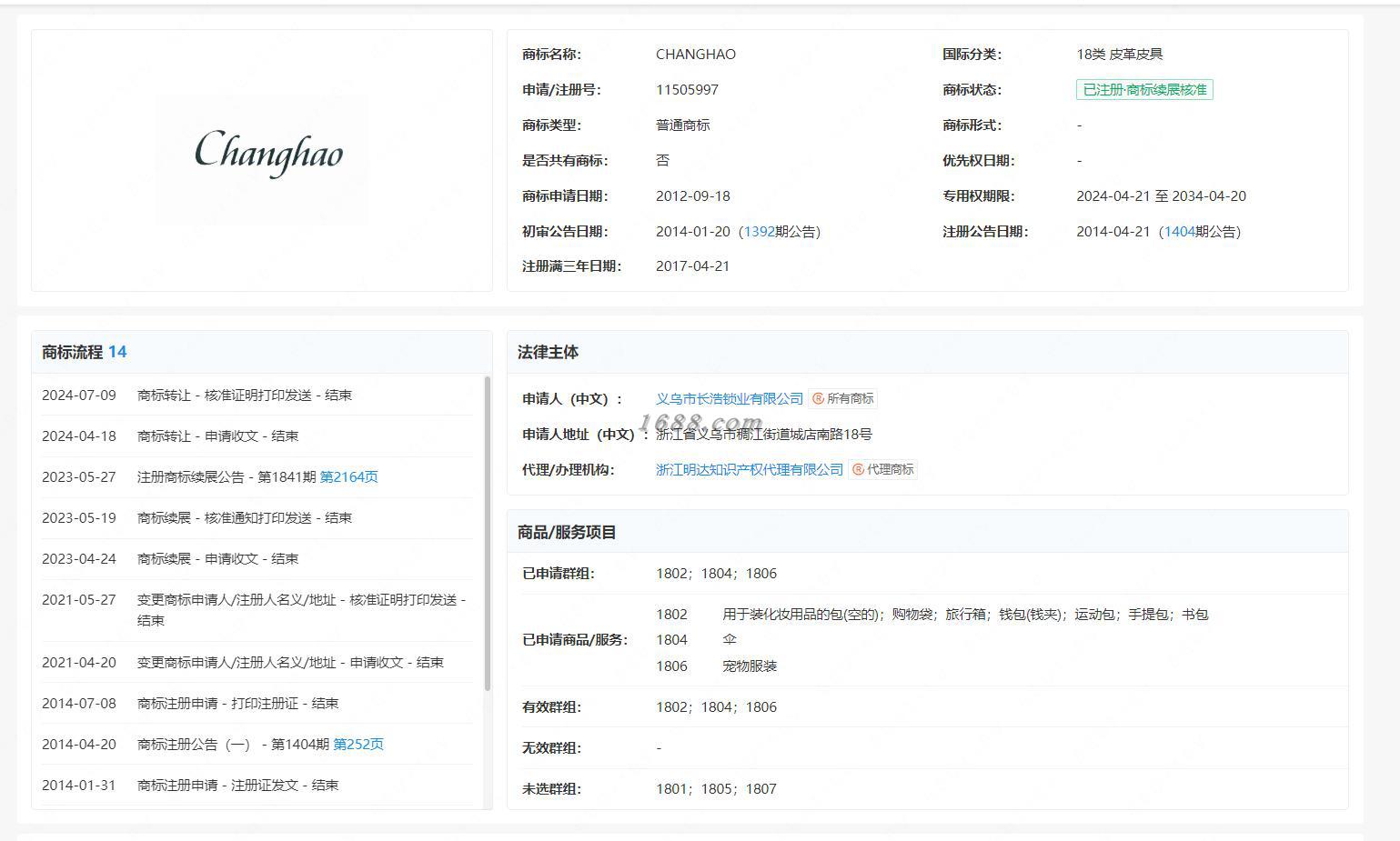Open agency 浙江明达知识产权代理有限公司 link
Screen dimensions: 1400x841
[x=750, y=470]
